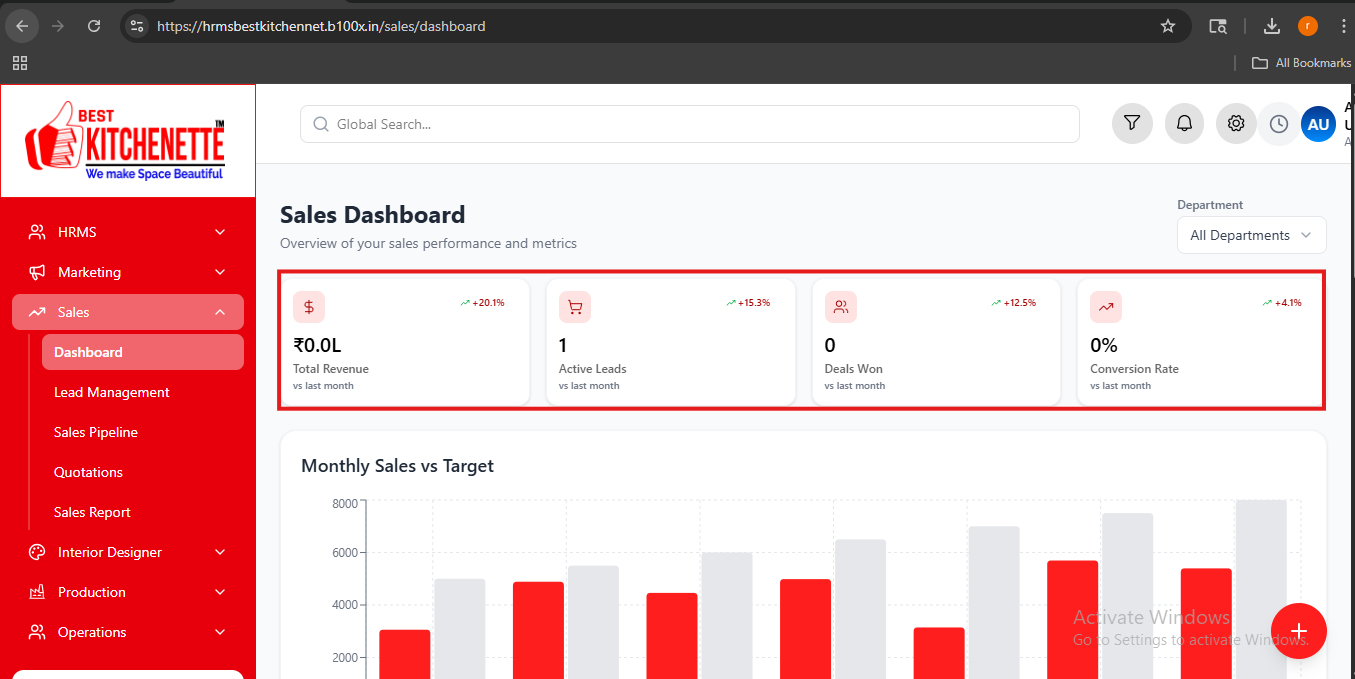The image size is (1355, 679).
Task: Click the 0% Conversion Rate value
Action: (x=1104, y=345)
